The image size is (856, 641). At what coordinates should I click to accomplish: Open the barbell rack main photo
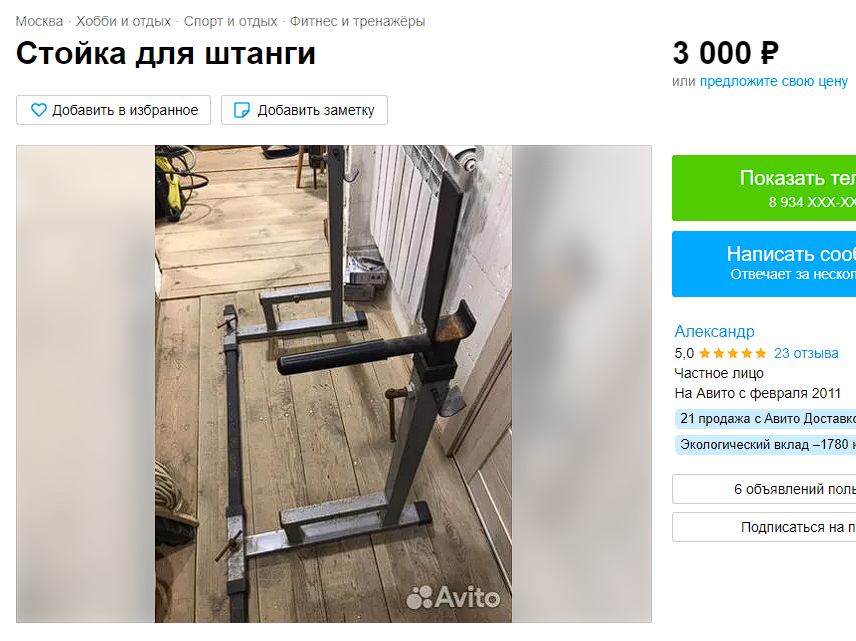coord(334,384)
